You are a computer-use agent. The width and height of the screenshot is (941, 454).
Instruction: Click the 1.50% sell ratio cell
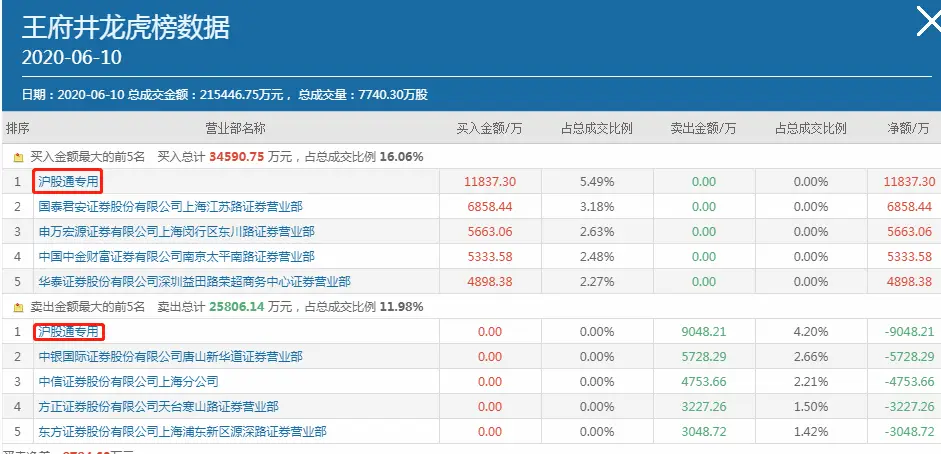(811, 407)
